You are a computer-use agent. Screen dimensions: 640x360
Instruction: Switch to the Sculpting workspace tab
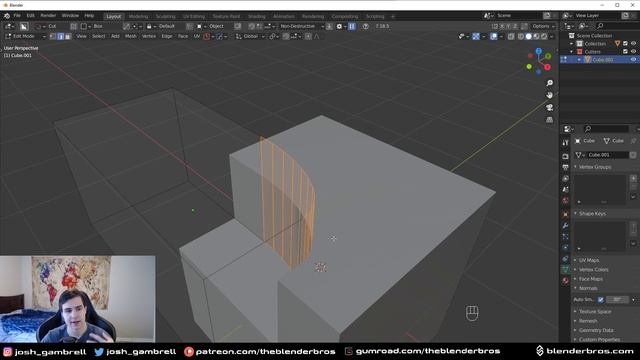click(165, 16)
